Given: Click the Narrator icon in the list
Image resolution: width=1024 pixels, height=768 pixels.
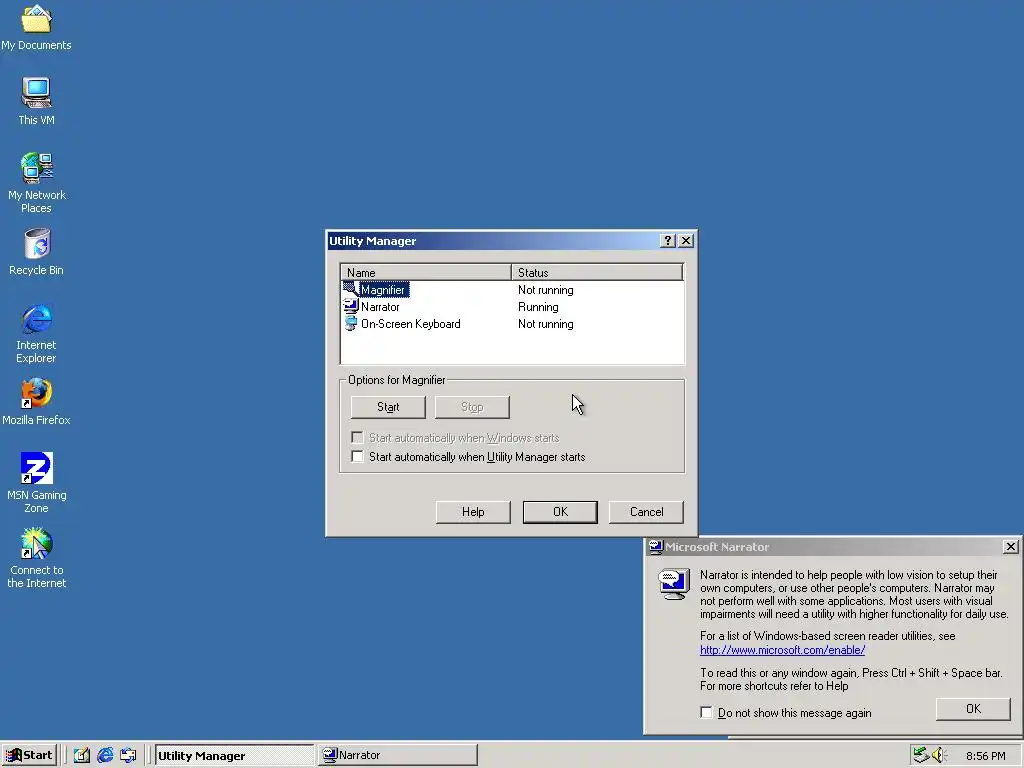Looking at the screenshot, I should click(351, 306).
